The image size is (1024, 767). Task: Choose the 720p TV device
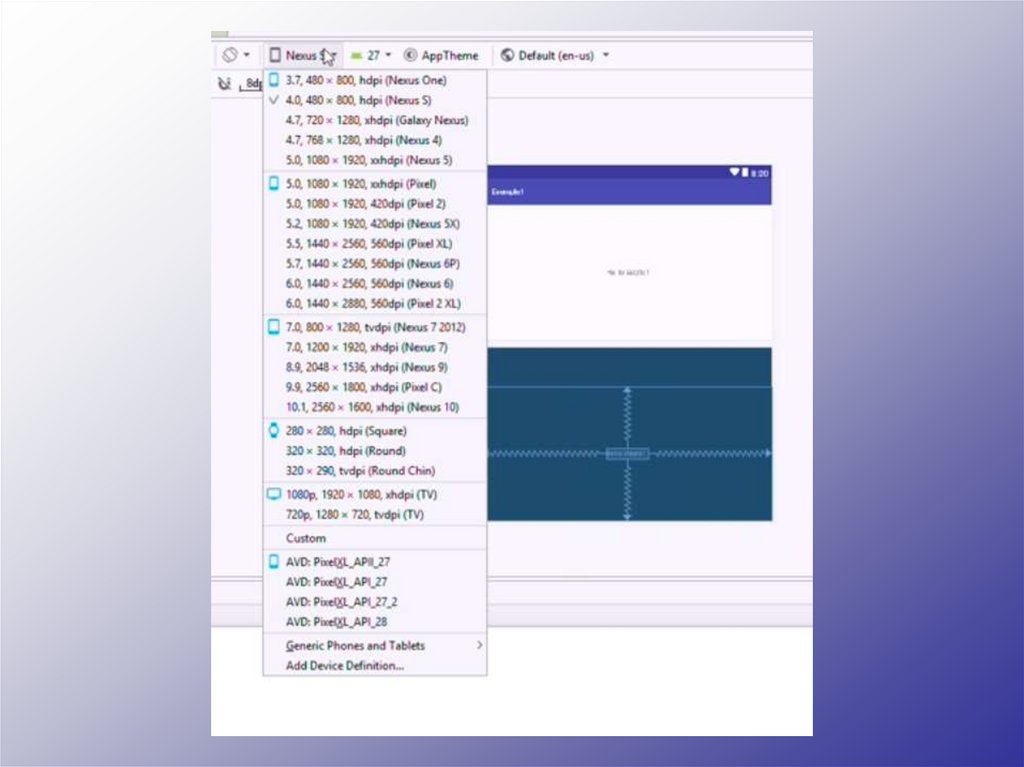375,515
